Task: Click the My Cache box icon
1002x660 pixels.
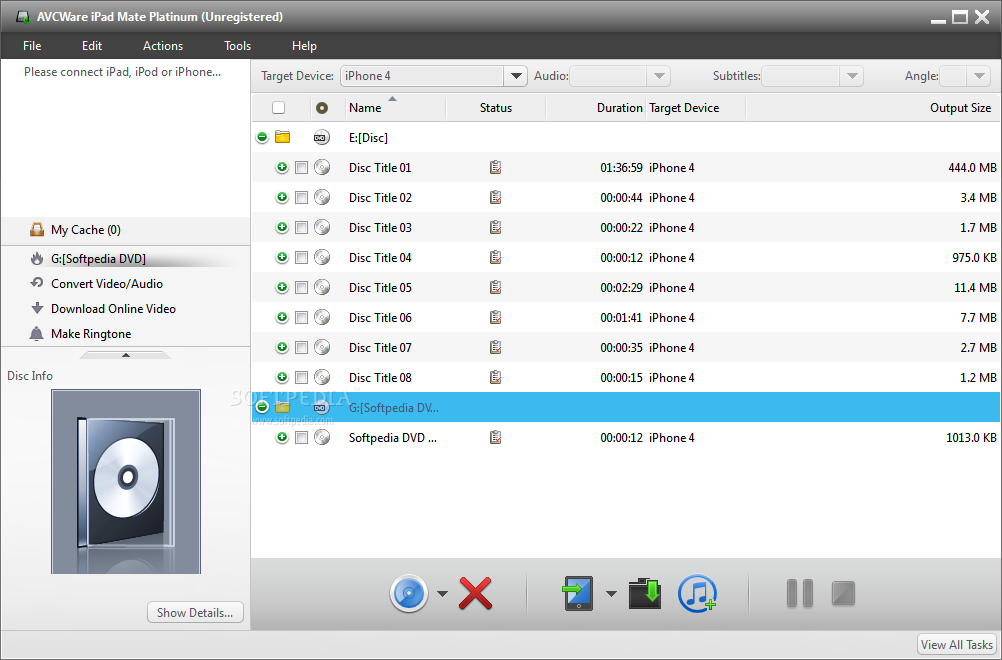Action: (37, 229)
